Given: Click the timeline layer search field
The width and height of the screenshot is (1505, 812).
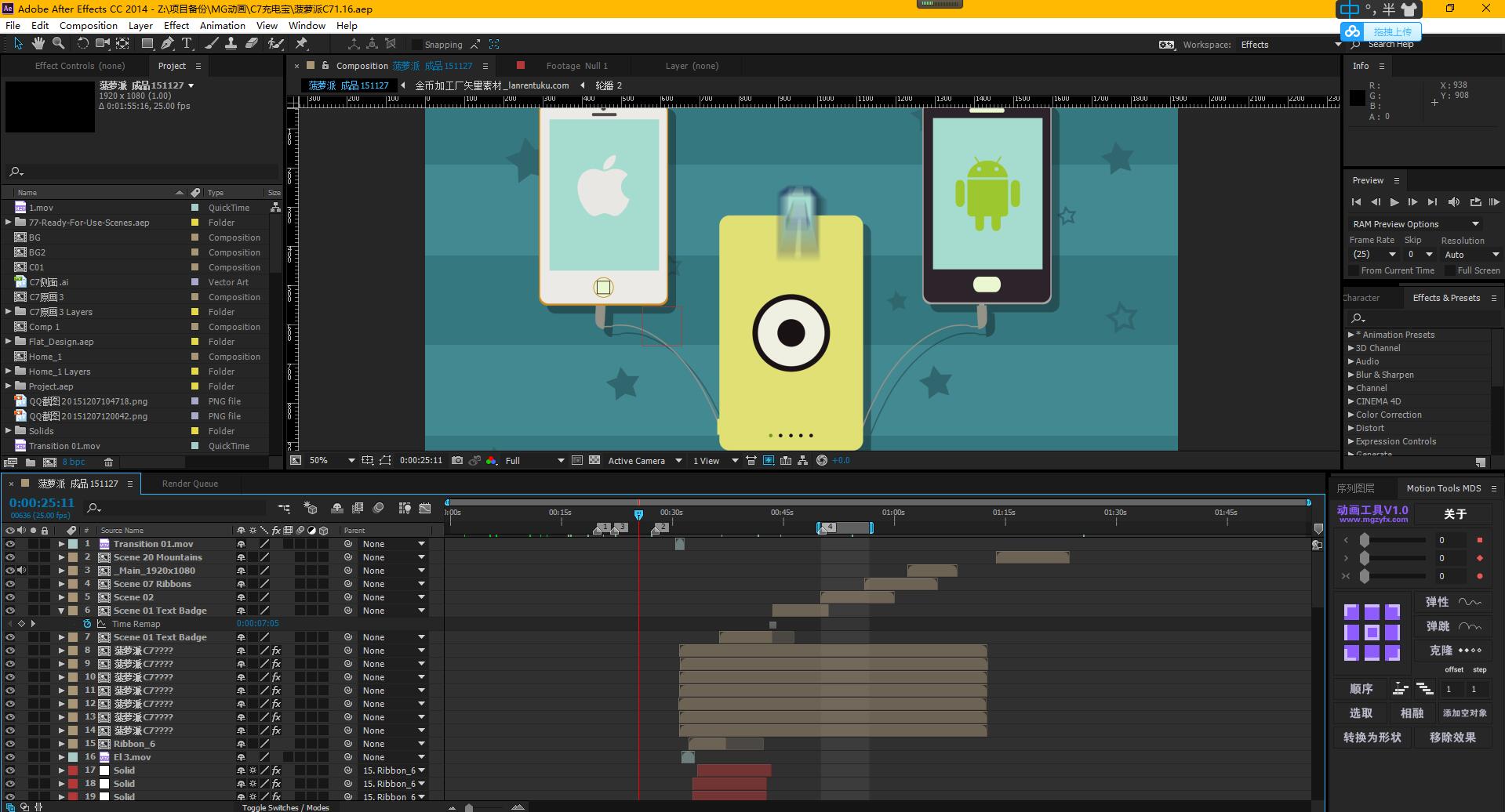Looking at the screenshot, I should [x=176, y=508].
